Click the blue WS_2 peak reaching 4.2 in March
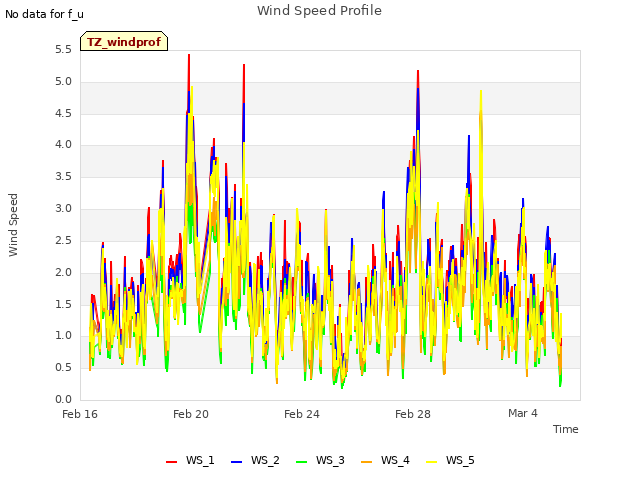 [469, 137]
